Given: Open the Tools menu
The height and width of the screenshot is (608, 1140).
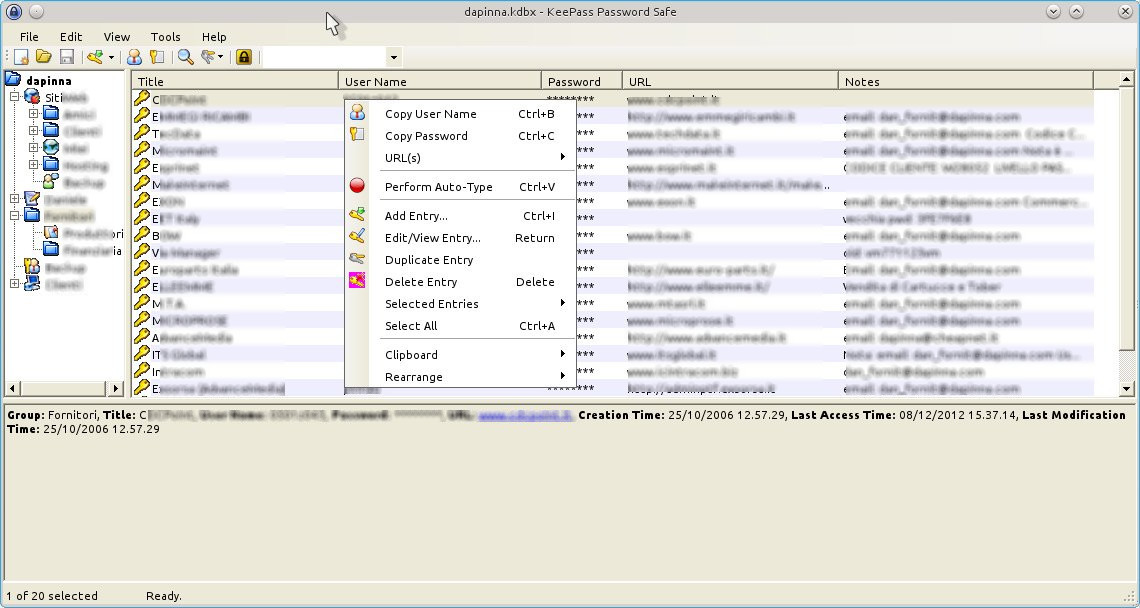Looking at the screenshot, I should point(165,37).
